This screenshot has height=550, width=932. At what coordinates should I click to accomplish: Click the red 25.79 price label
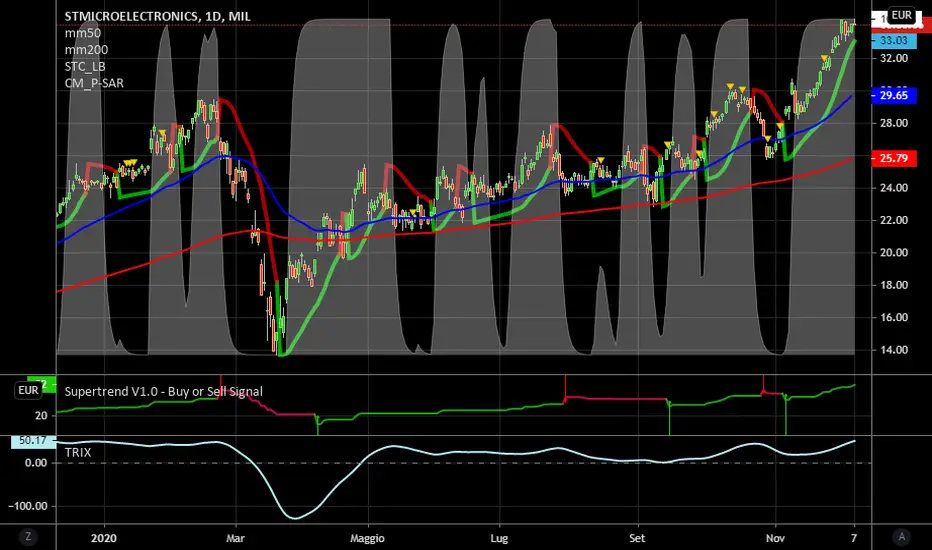point(891,158)
